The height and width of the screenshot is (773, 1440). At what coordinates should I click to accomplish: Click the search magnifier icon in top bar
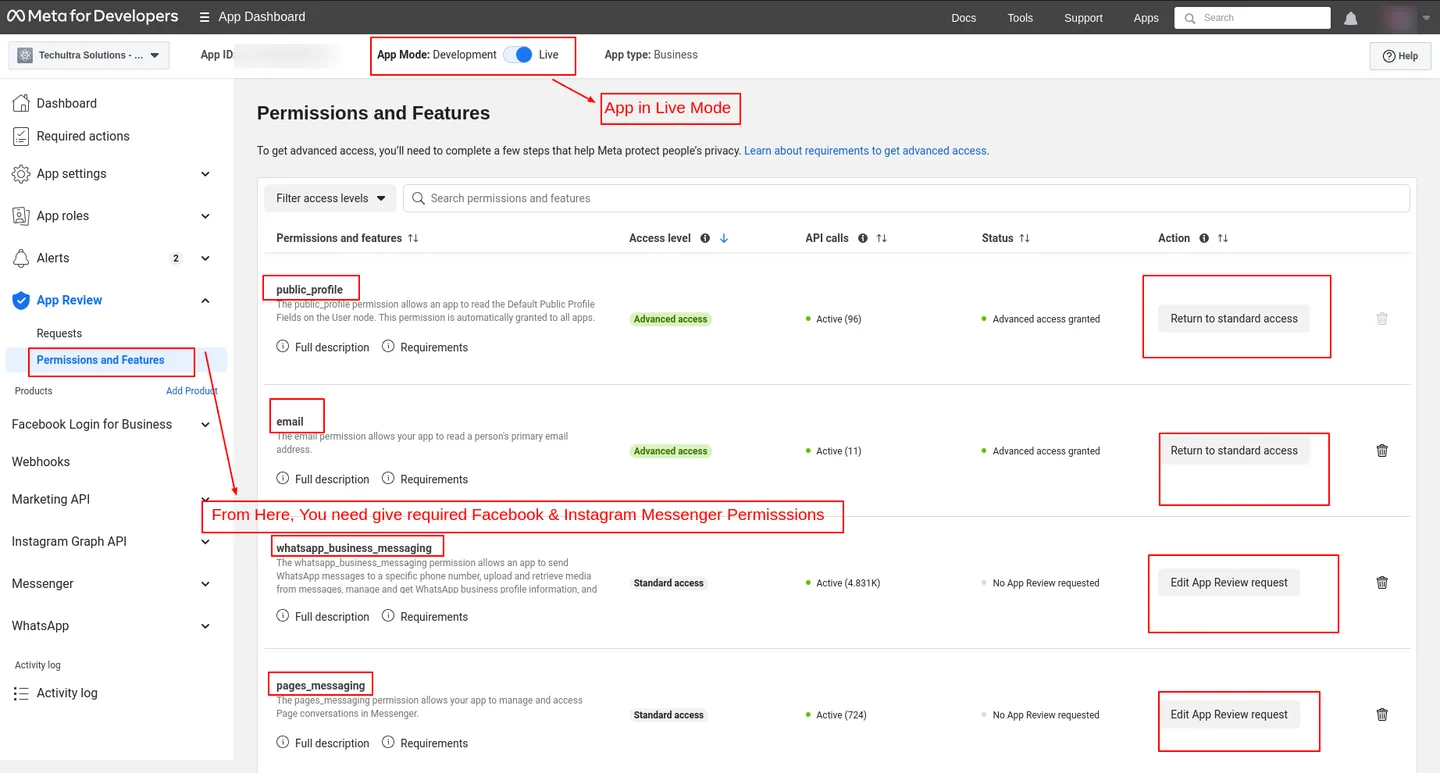click(1190, 18)
